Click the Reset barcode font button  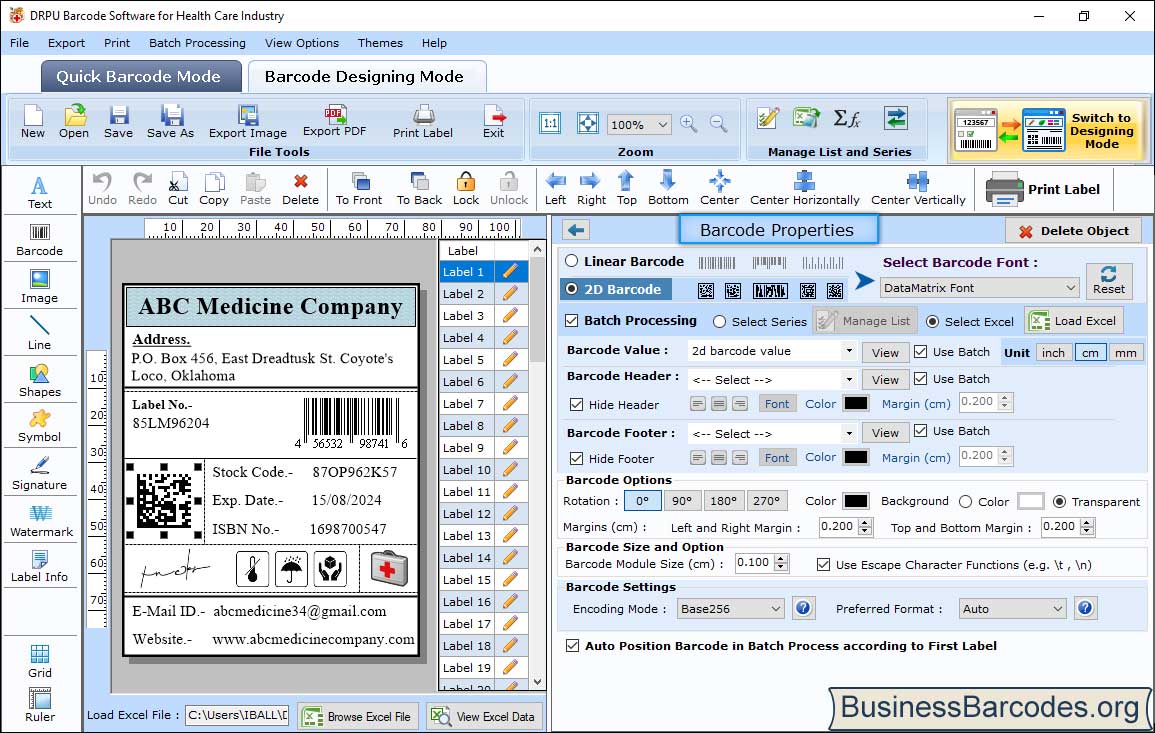click(x=1109, y=281)
